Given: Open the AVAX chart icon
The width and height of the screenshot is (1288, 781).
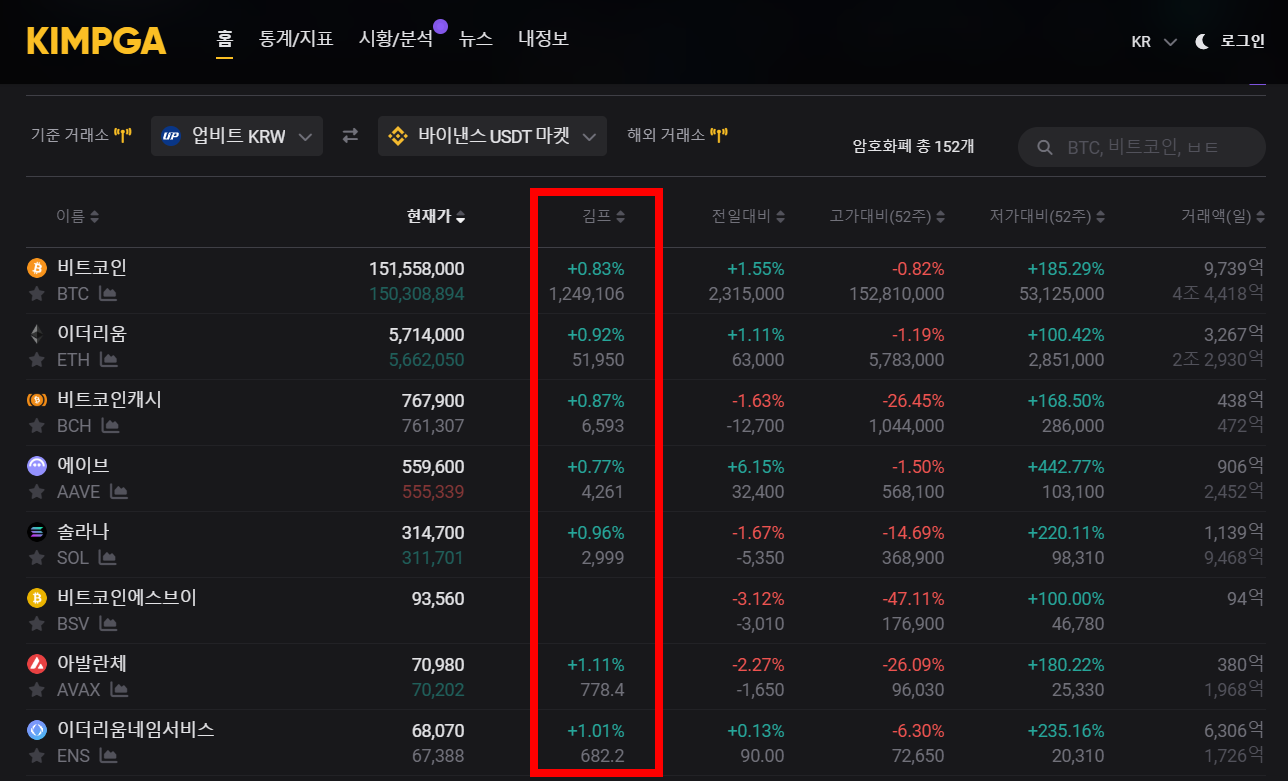Looking at the screenshot, I should click(x=119, y=690).
